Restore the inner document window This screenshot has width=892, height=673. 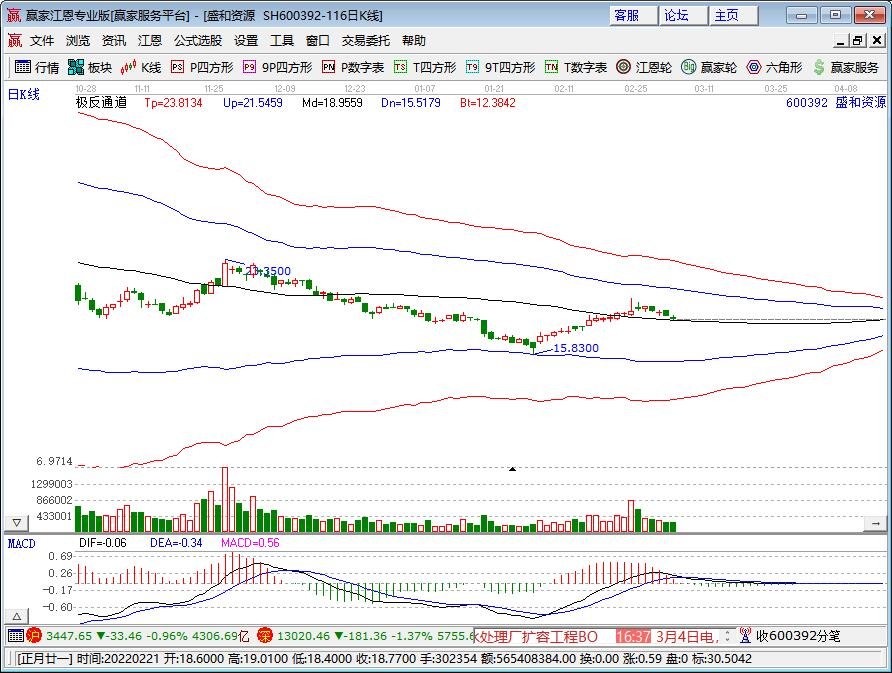[x=858, y=40]
